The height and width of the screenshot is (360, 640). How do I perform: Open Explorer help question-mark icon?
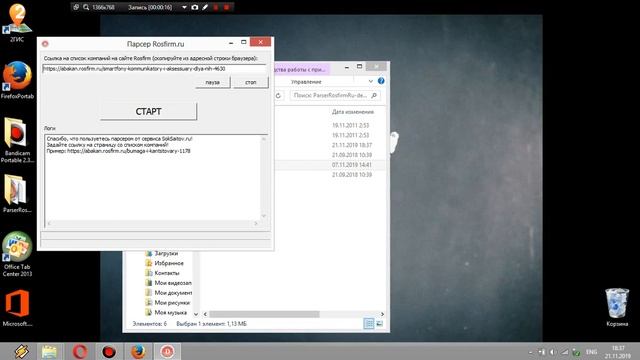381,81
